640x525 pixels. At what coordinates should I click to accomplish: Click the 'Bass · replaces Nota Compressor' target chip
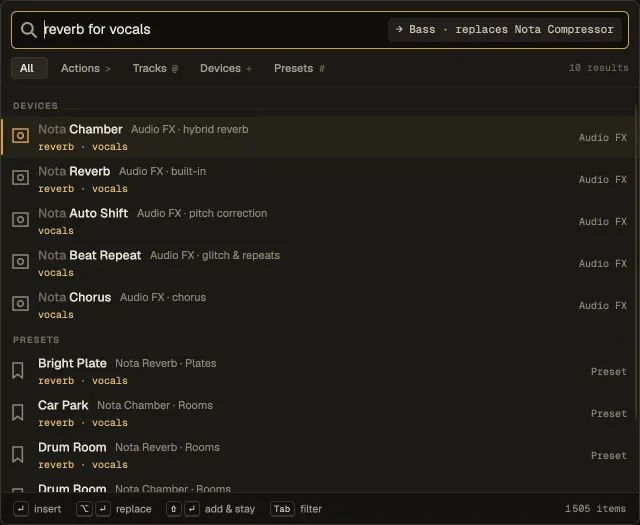click(x=505, y=30)
